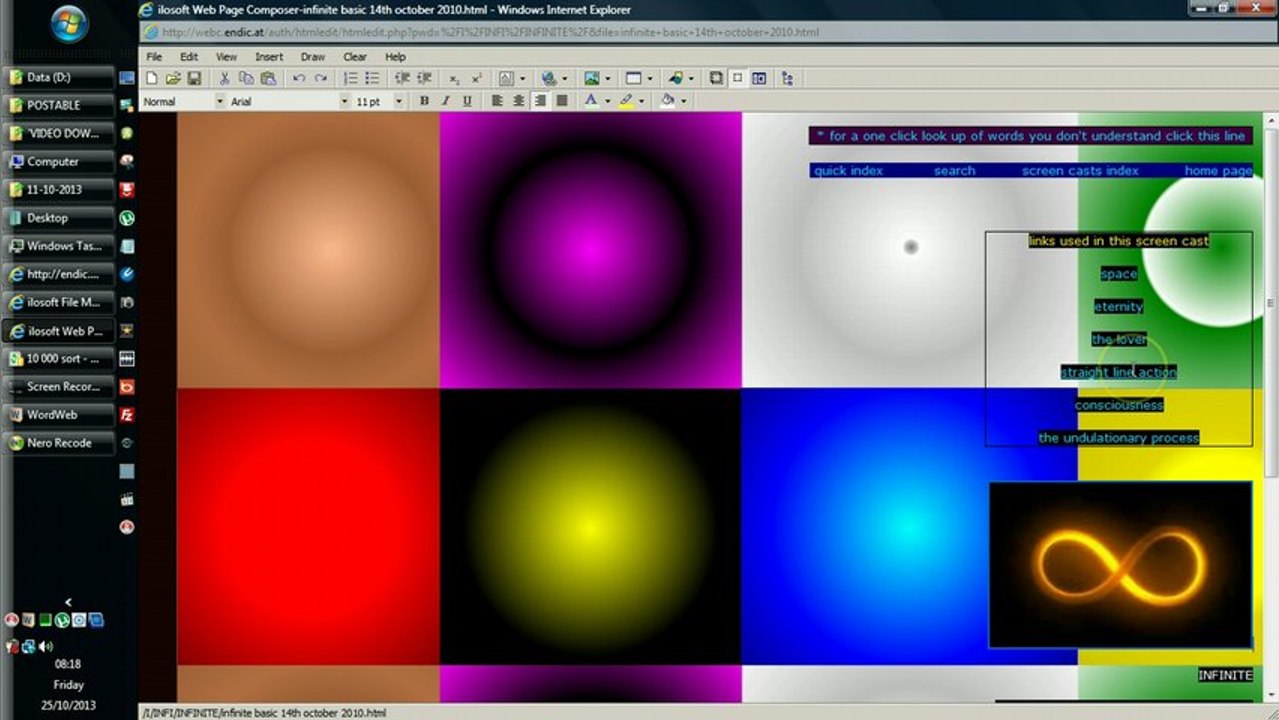Click the paint bucket background color swatch
This screenshot has width=1279, height=720.
click(x=668, y=101)
